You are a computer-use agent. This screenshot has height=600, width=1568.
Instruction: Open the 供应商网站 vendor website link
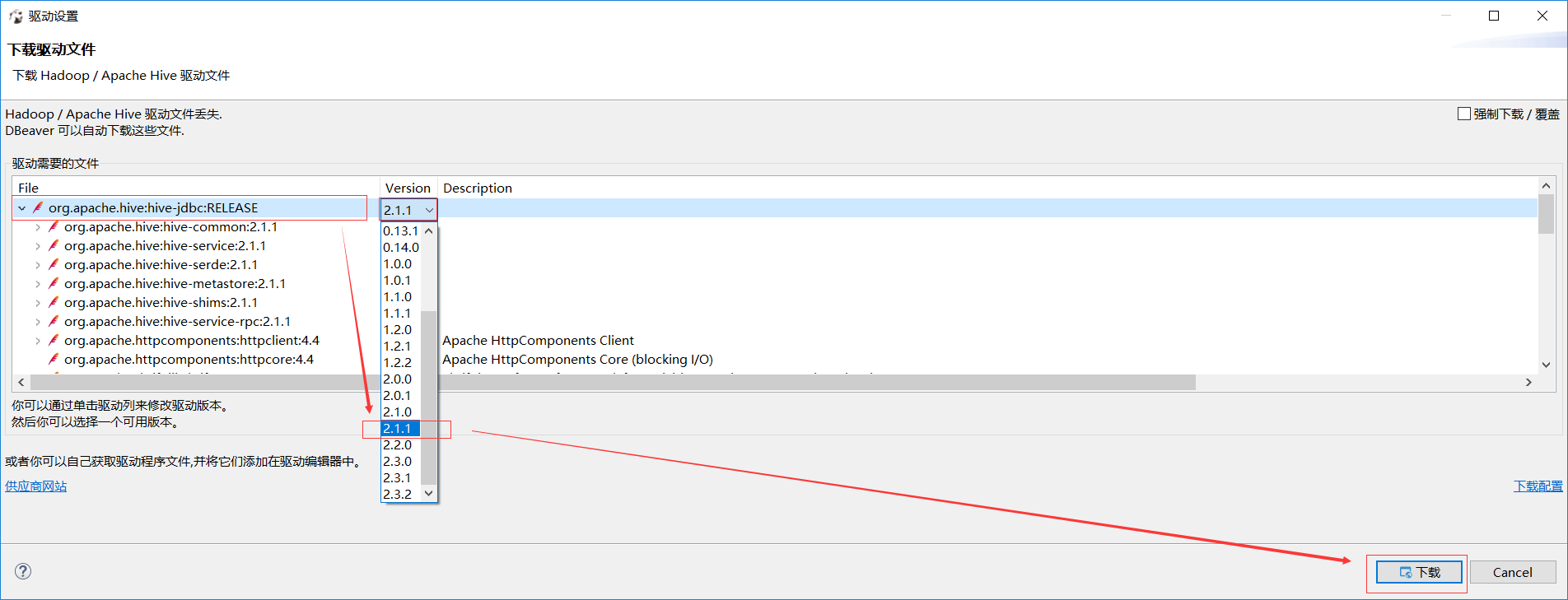coord(36,486)
